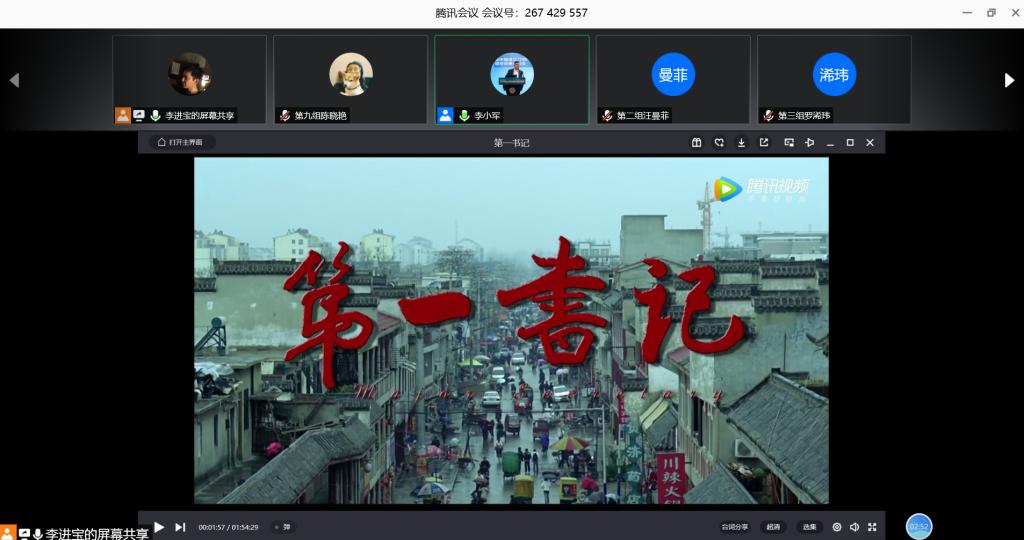Open 超清 video quality selector
The image size is (1024, 540).
pos(773,527)
